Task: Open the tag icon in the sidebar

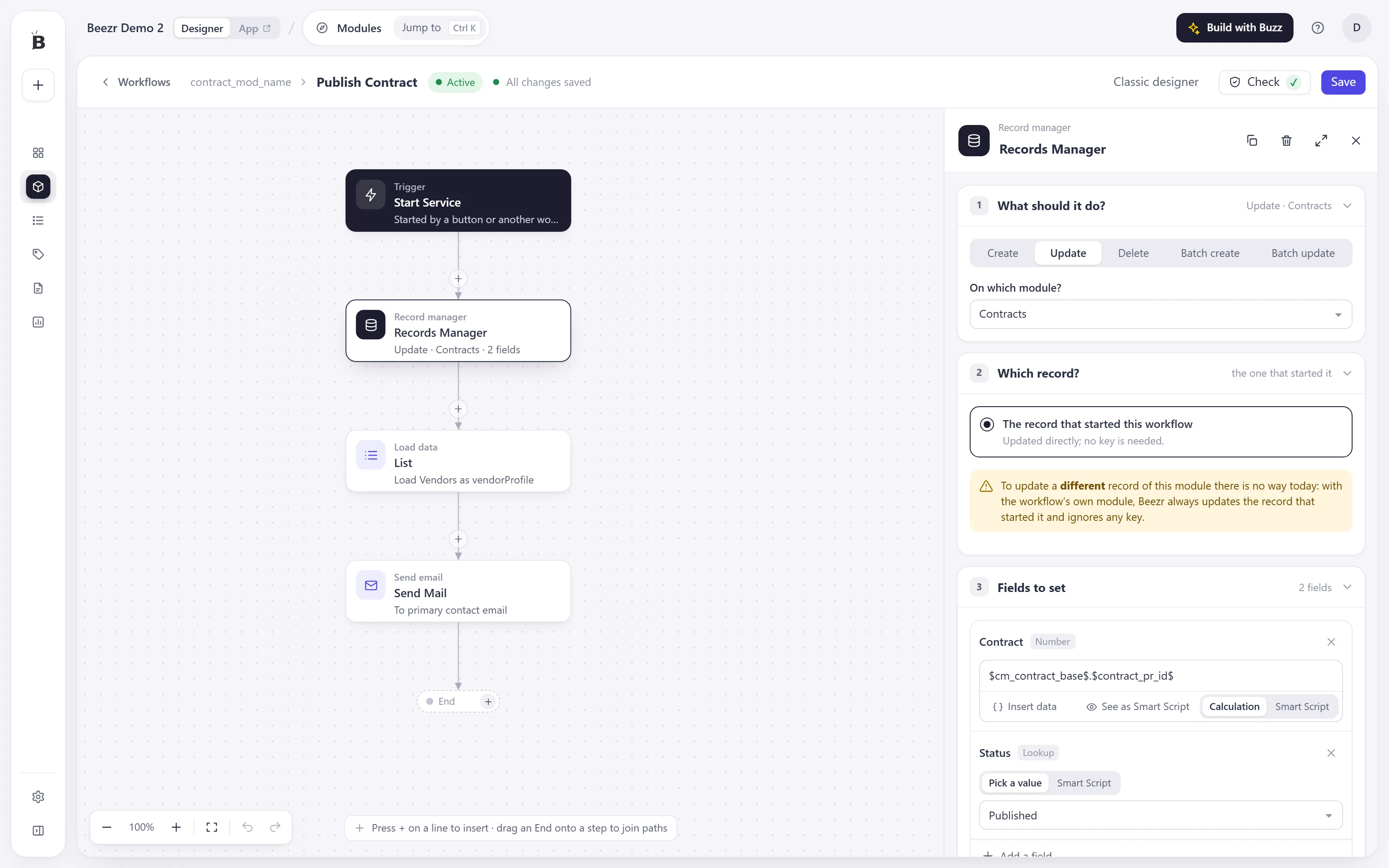Action: [x=38, y=254]
